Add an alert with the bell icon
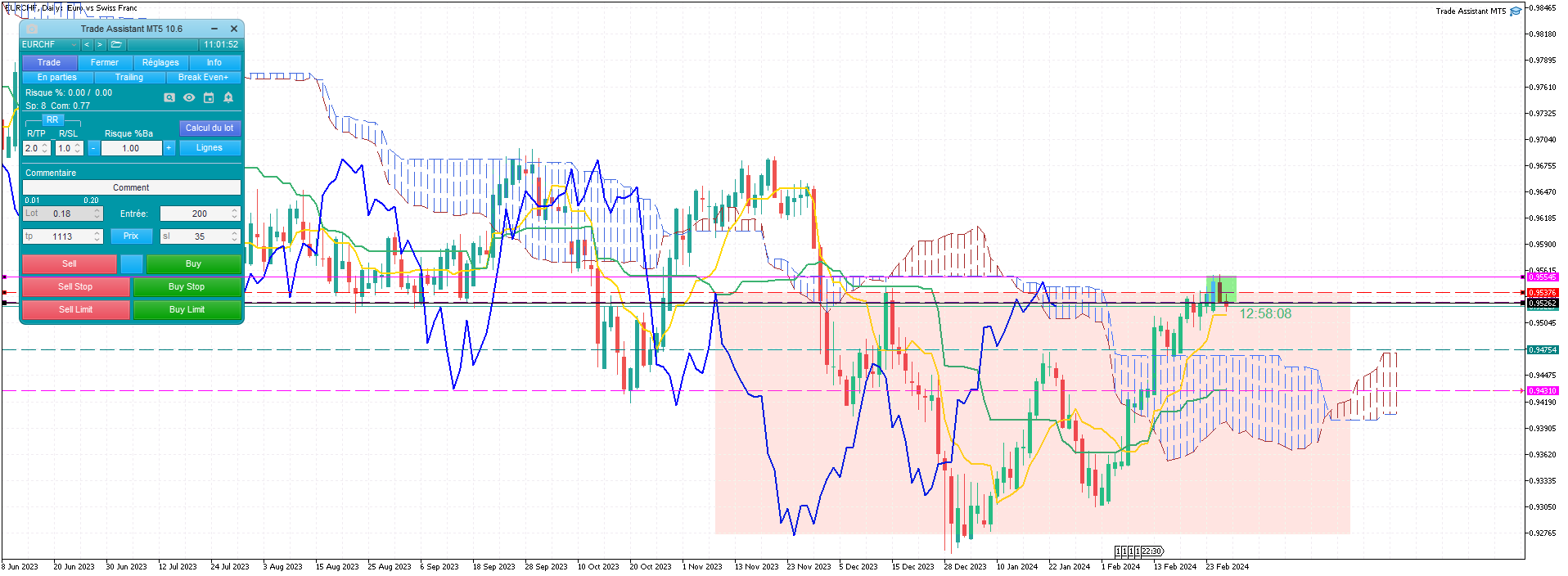The height and width of the screenshot is (576, 1568). tap(228, 97)
